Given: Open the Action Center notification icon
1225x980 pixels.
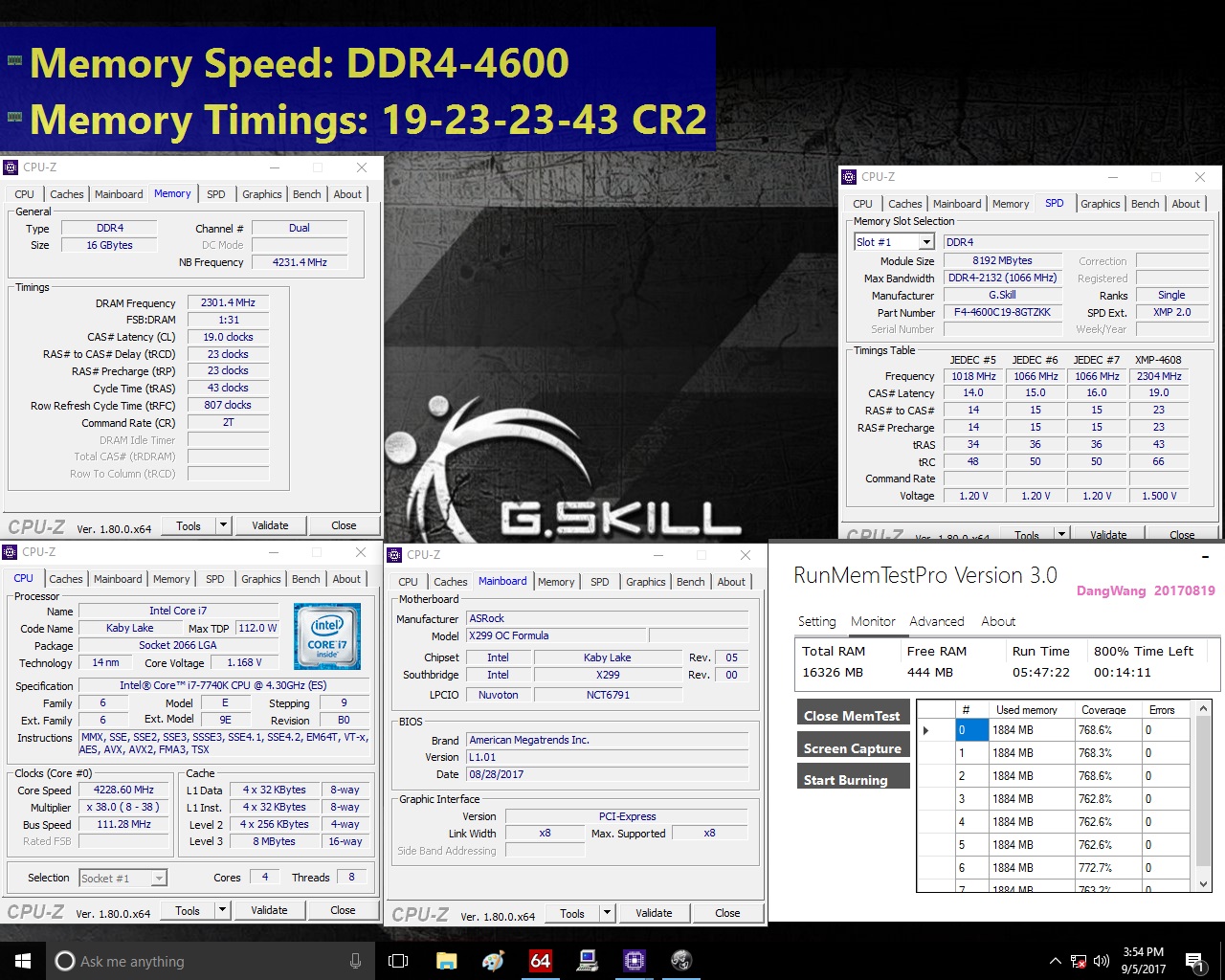Looking at the screenshot, I should point(1193,961).
